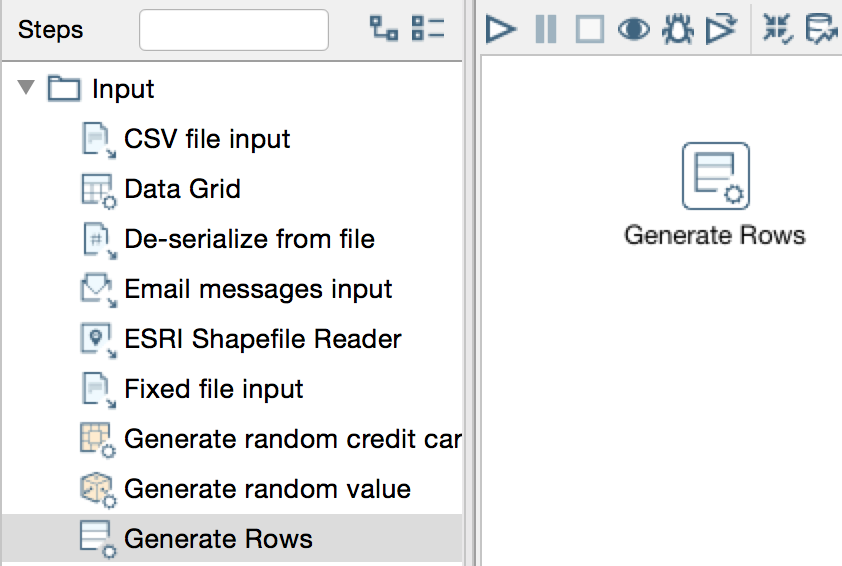Choose De-serialize from file step
The width and height of the screenshot is (842, 566).
click(249, 239)
